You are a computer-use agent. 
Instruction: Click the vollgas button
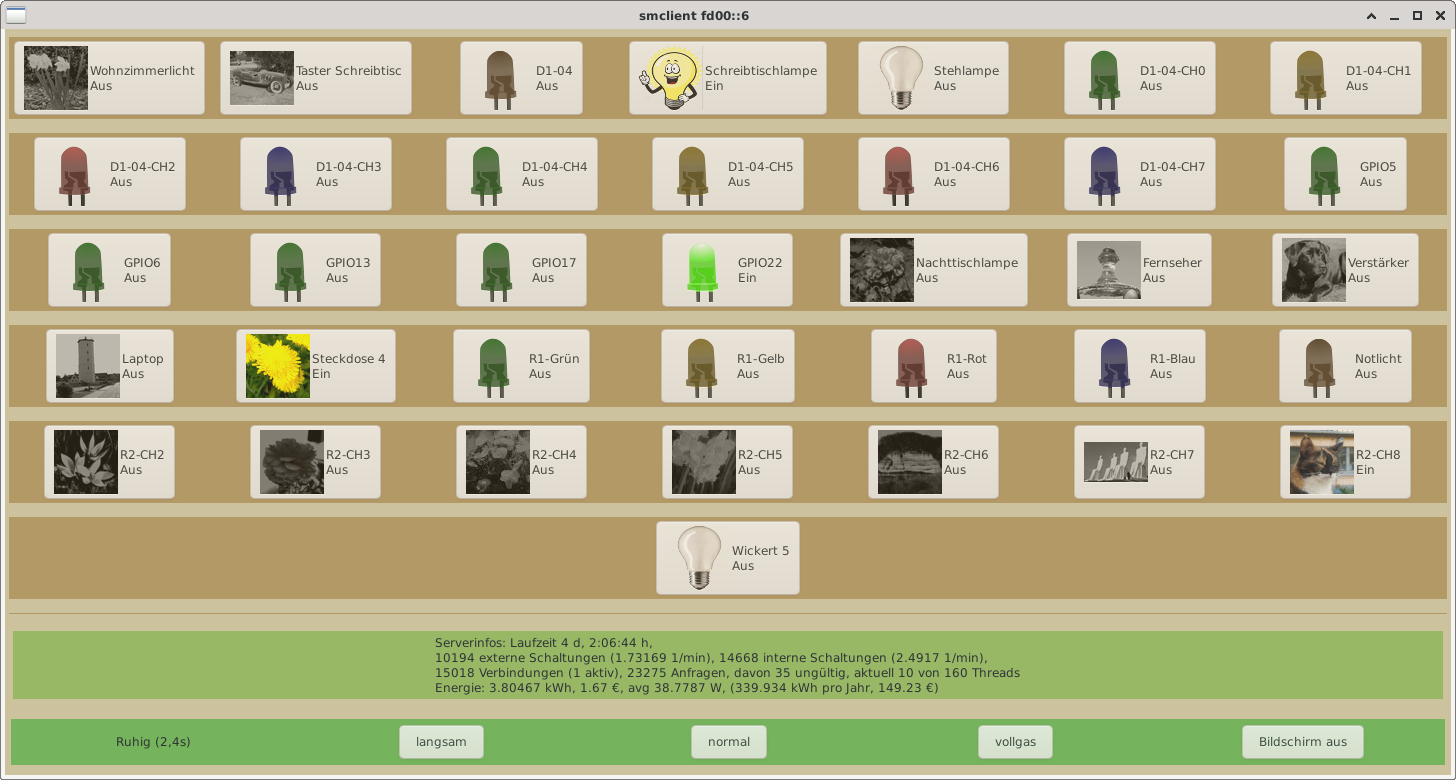(x=1015, y=742)
